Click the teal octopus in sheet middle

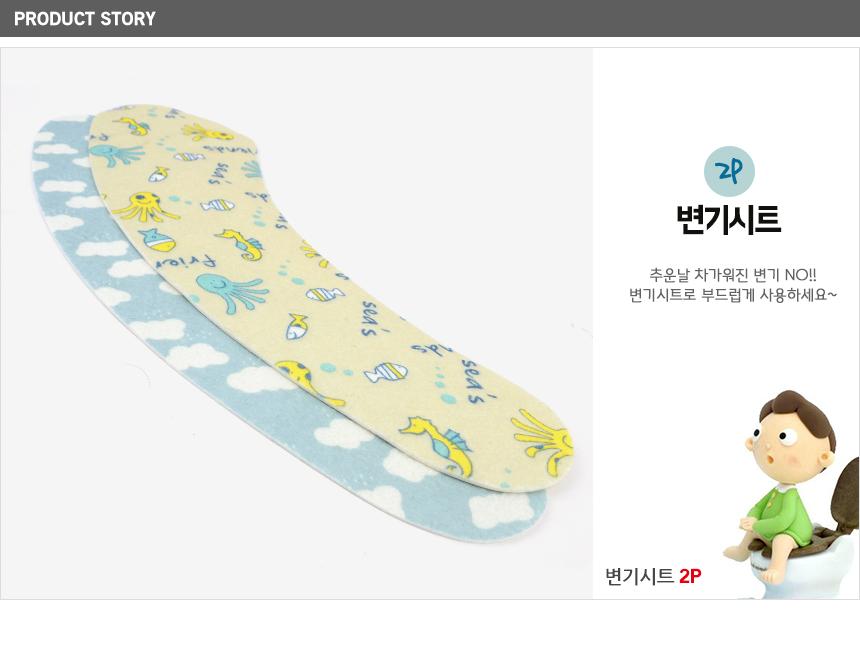pyautogui.click(x=230, y=291)
